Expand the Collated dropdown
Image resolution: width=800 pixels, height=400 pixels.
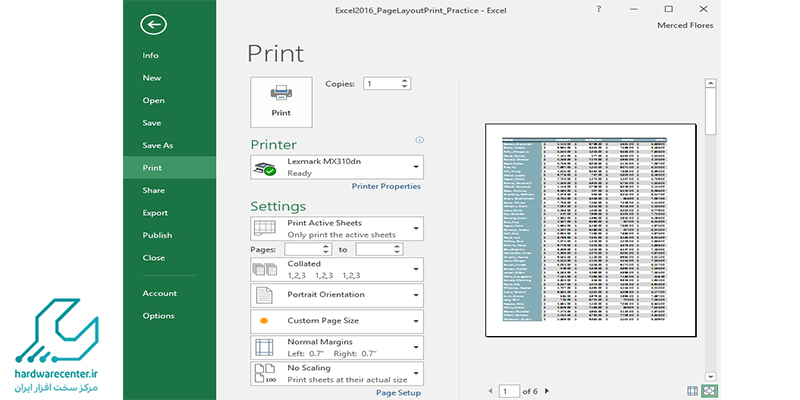point(337,269)
